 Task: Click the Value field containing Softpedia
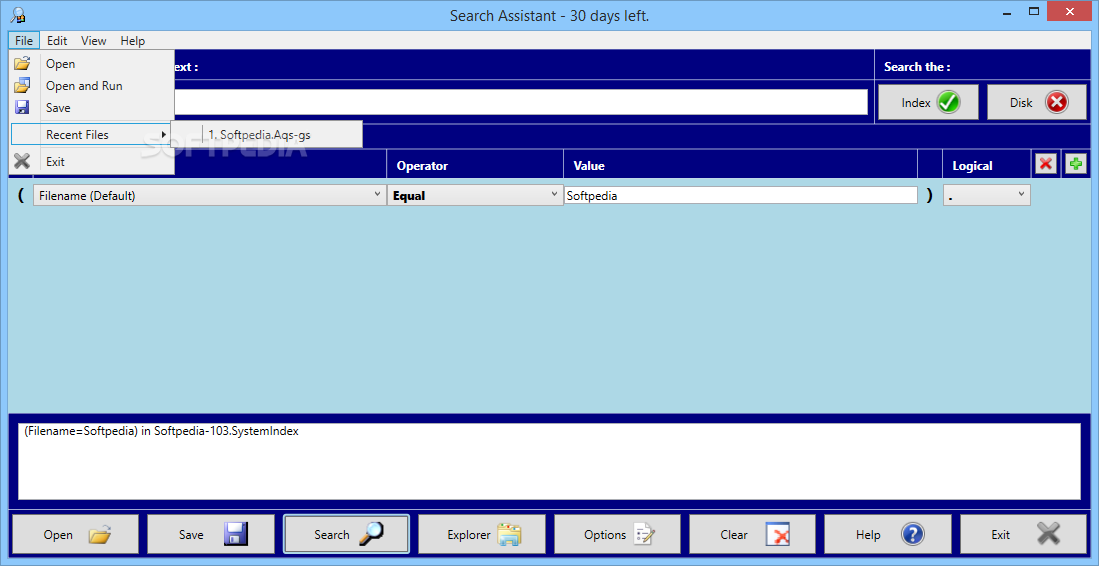point(741,195)
